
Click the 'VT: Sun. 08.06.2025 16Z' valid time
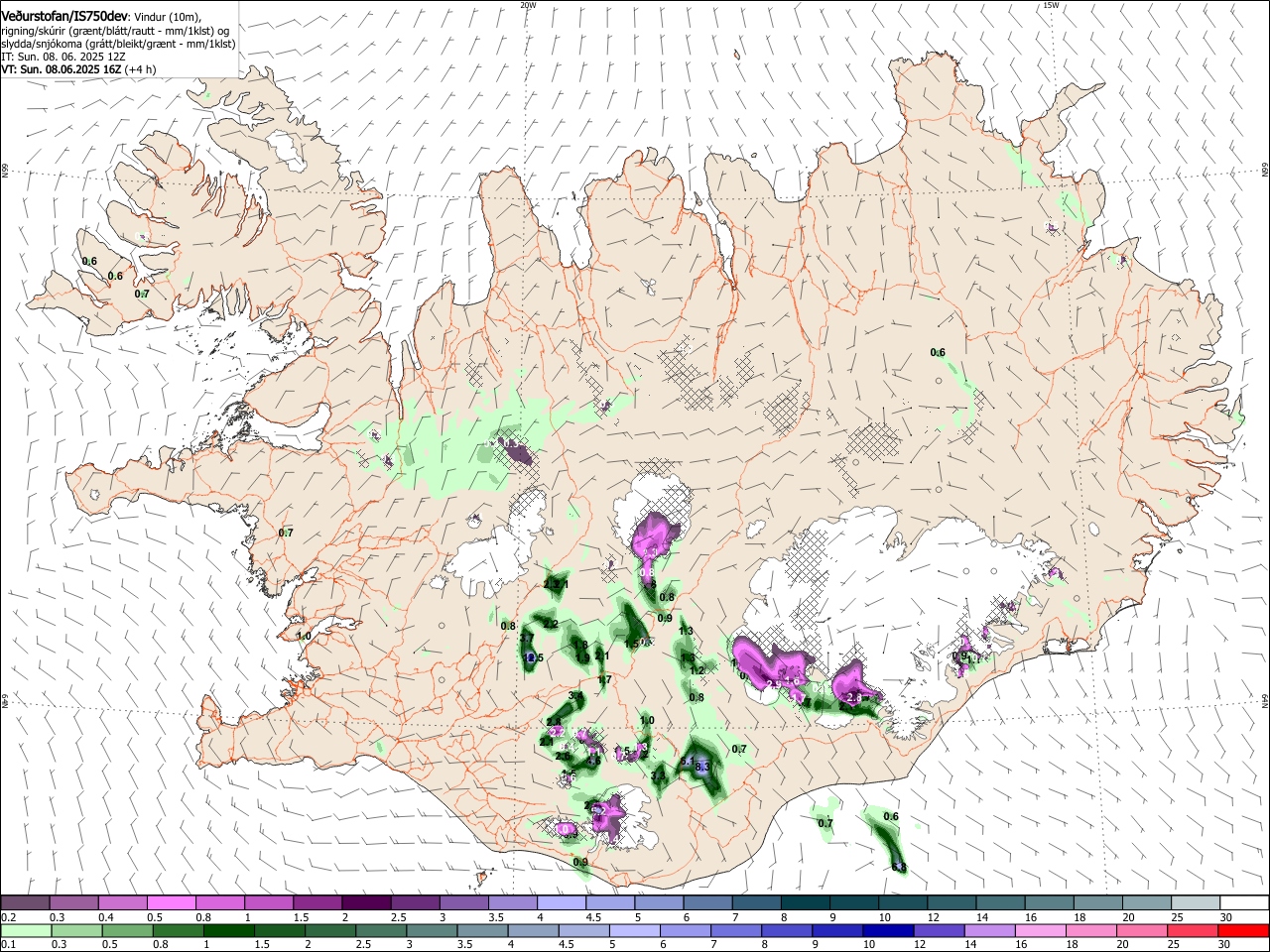[61, 69]
